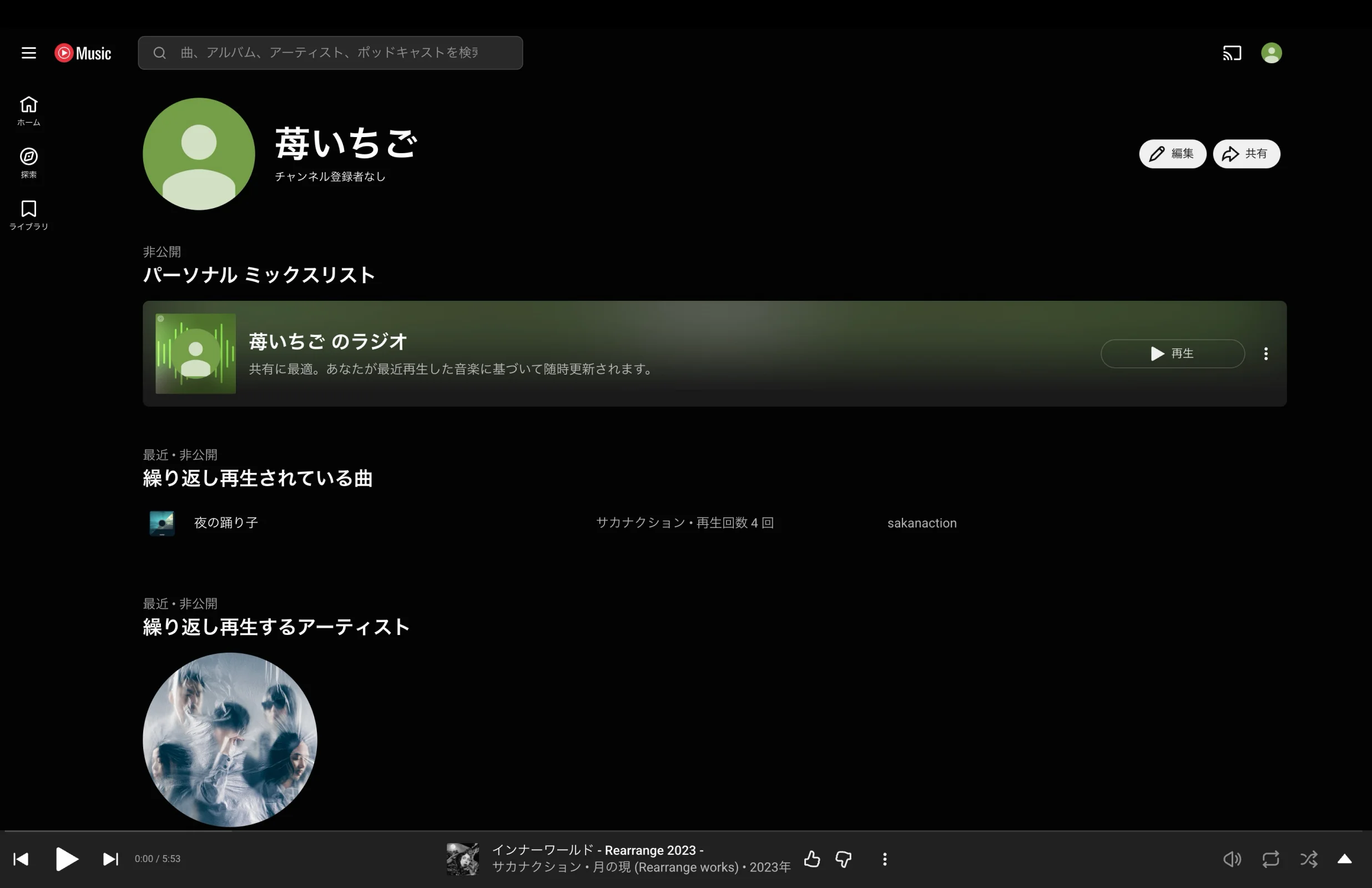Image resolution: width=1372 pixels, height=888 pixels.
Task: Toggle repeat mode
Action: [x=1270, y=859]
